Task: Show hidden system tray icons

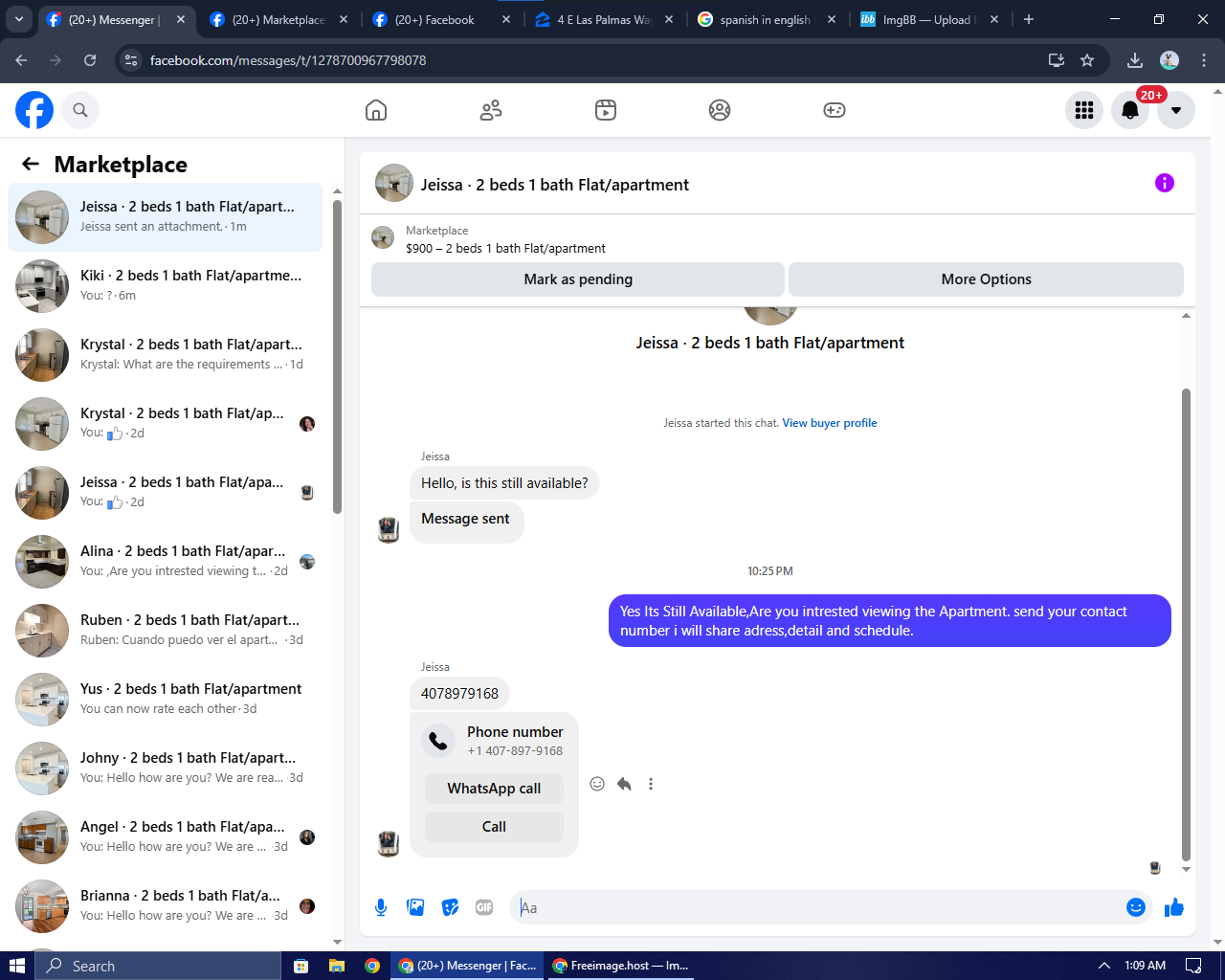Action: tap(1103, 966)
